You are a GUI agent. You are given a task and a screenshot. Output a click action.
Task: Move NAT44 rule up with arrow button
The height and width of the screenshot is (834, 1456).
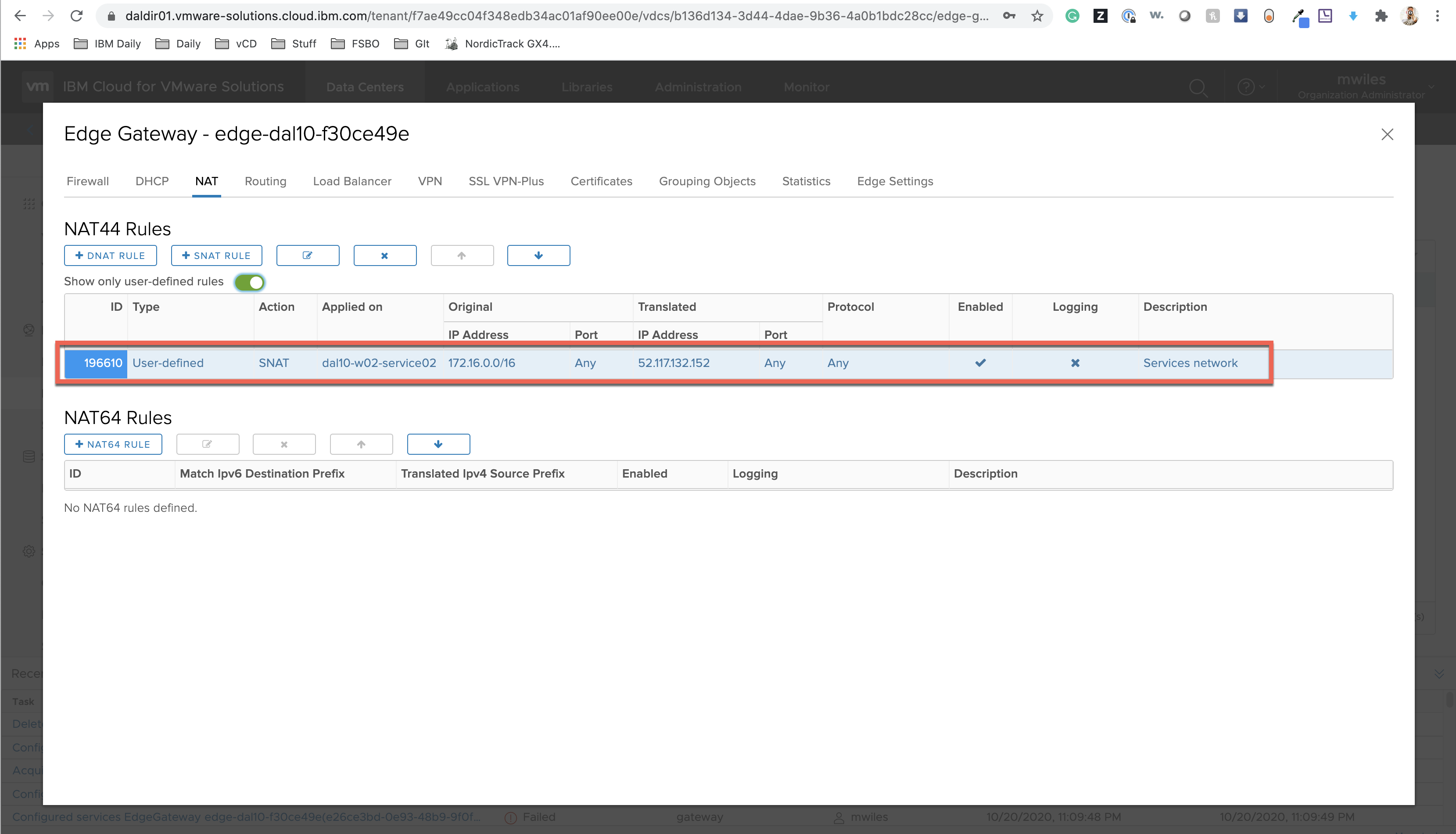462,255
